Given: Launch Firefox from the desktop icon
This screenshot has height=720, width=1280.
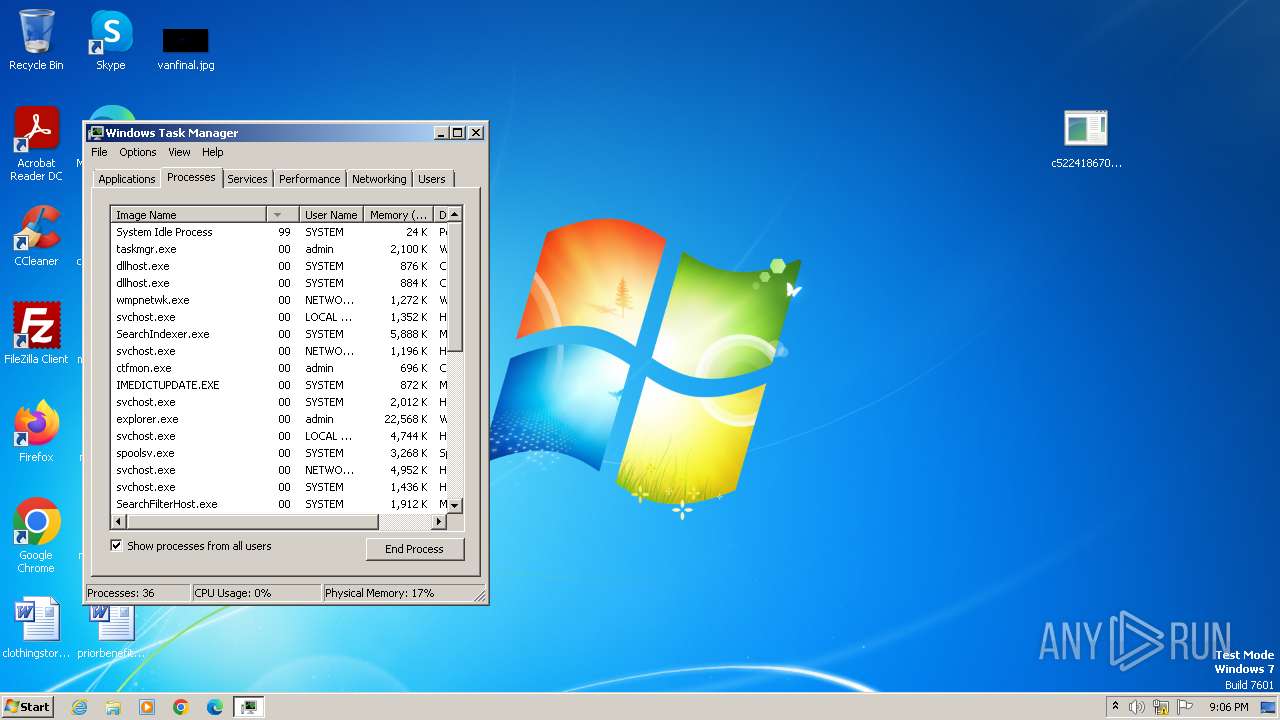Looking at the screenshot, I should [x=36, y=432].
